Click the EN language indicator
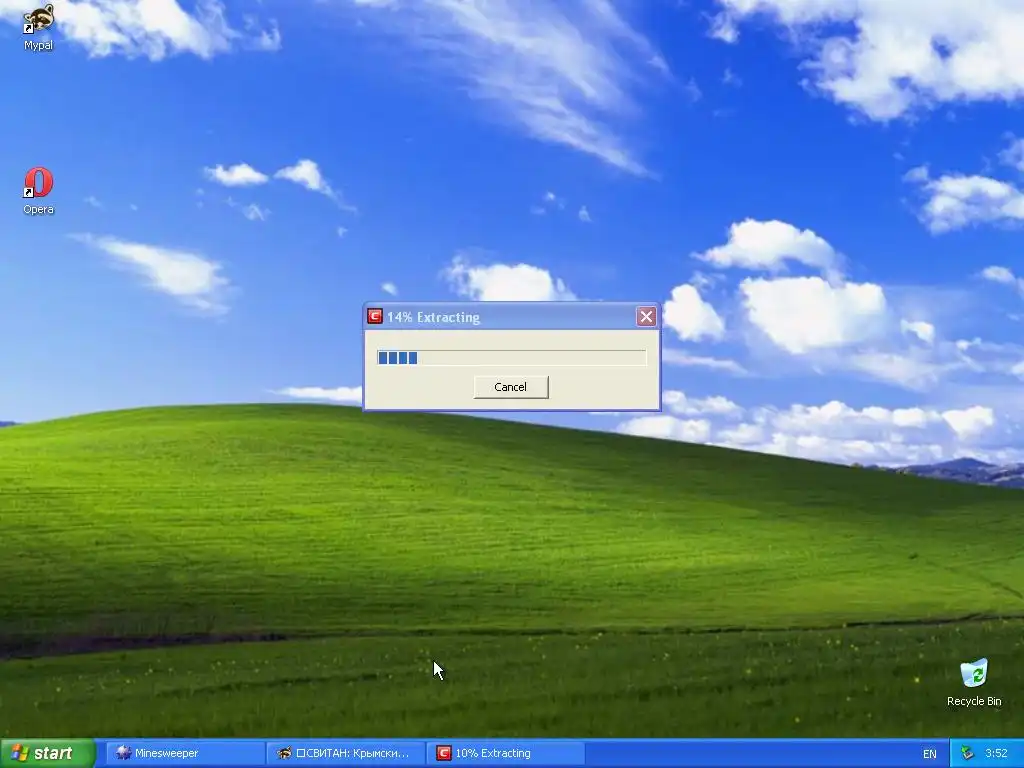1024x768 pixels. (x=930, y=754)
